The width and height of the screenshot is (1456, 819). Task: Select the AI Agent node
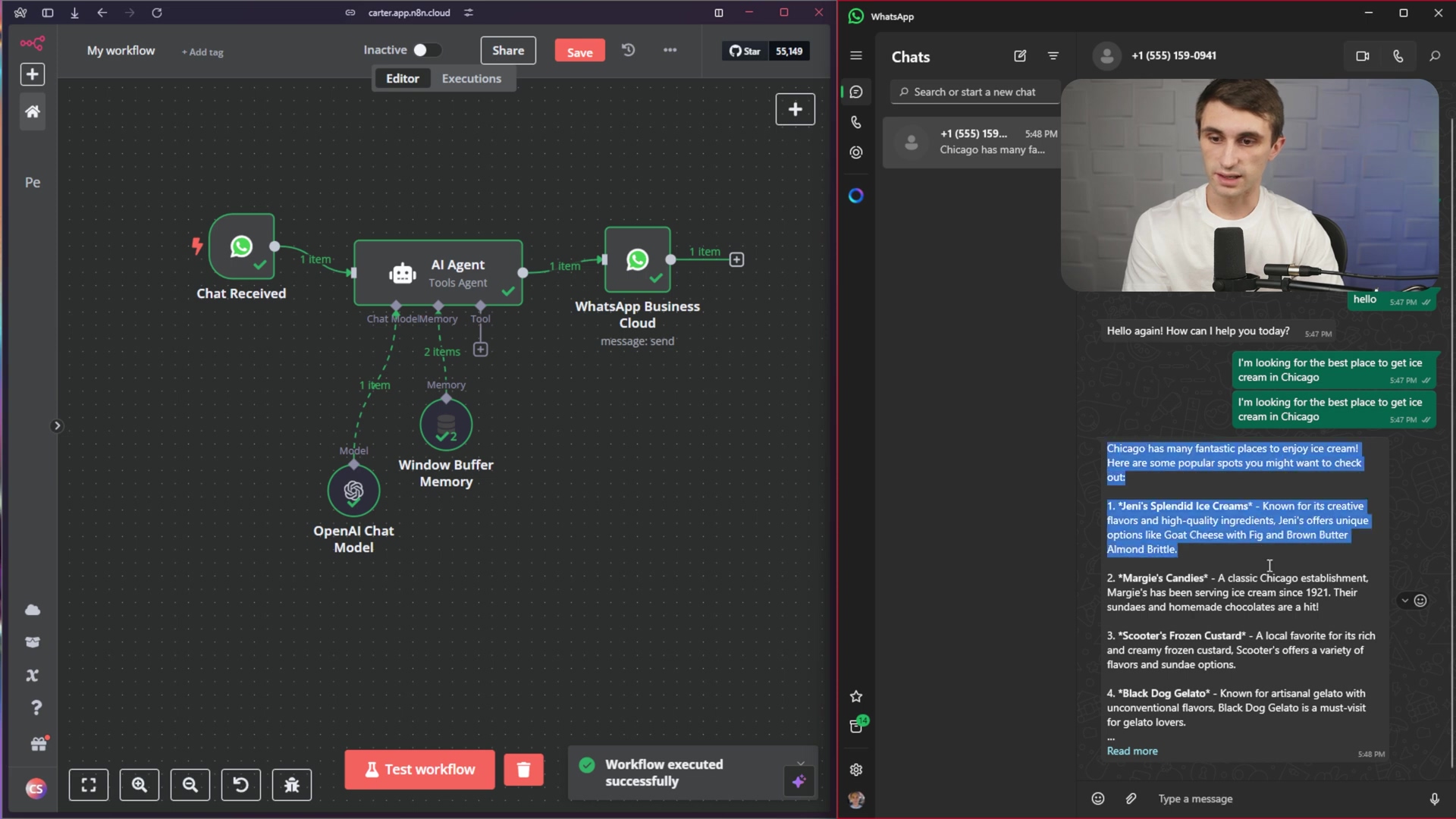pyautogui.click(x=438, y=273)
